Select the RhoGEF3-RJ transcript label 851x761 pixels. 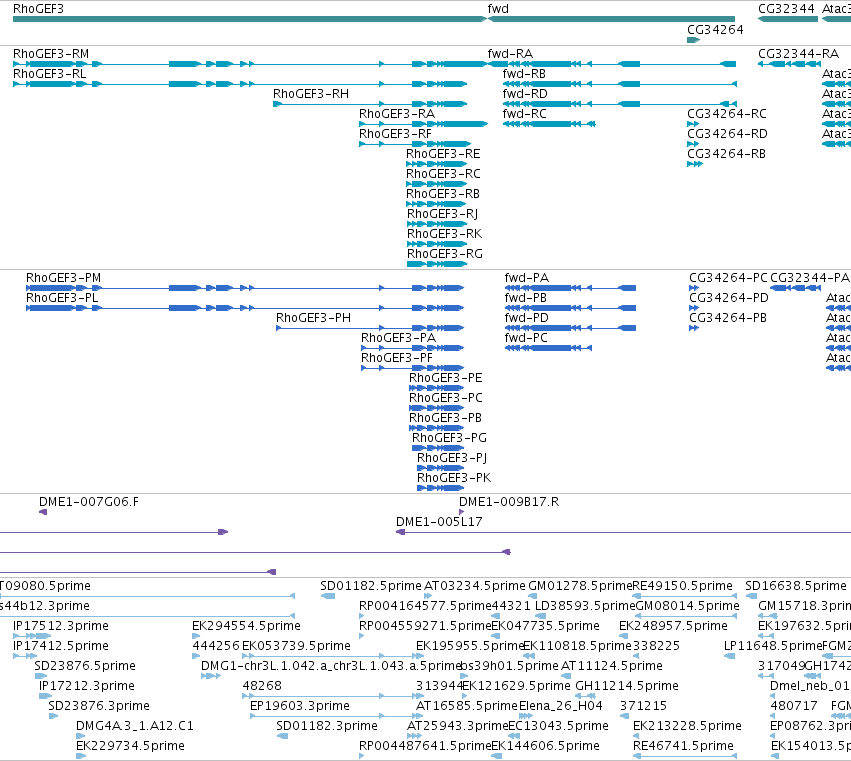click(x=442, y=214)
